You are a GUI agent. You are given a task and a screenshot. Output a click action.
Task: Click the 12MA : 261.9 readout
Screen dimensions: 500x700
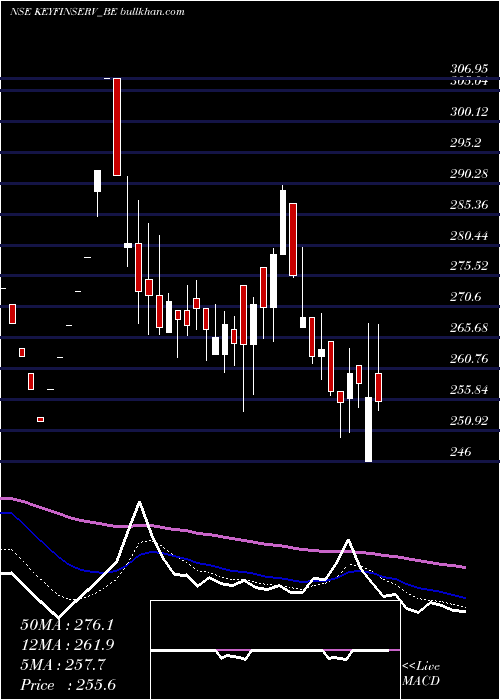[x=67, y=645]
